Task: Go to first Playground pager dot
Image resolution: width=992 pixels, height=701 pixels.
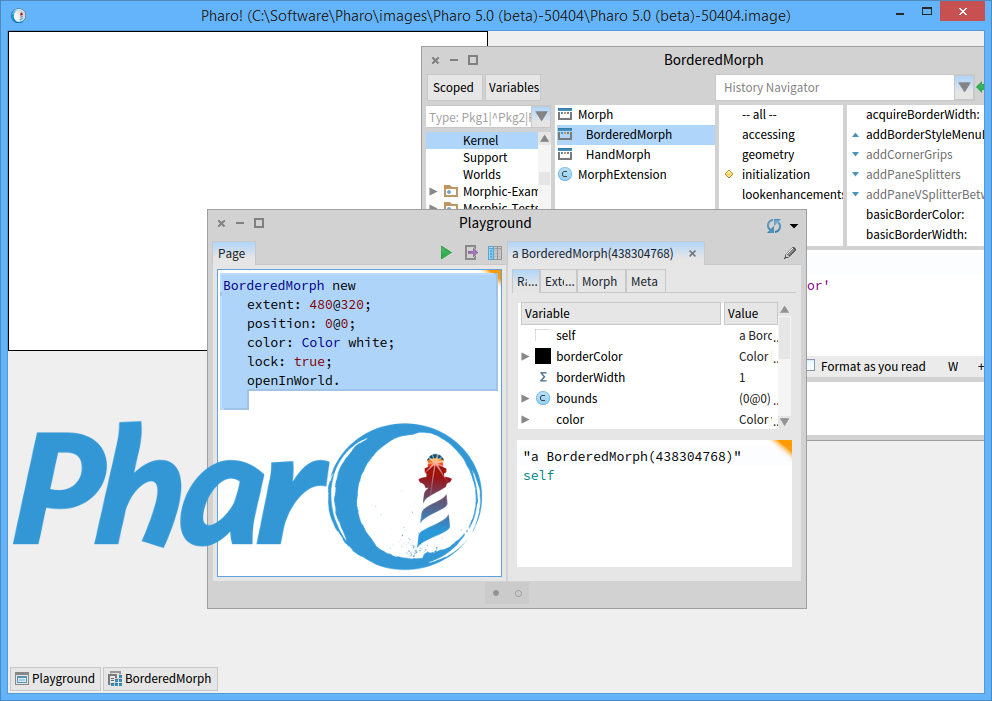Action: (x=496, y=593)
